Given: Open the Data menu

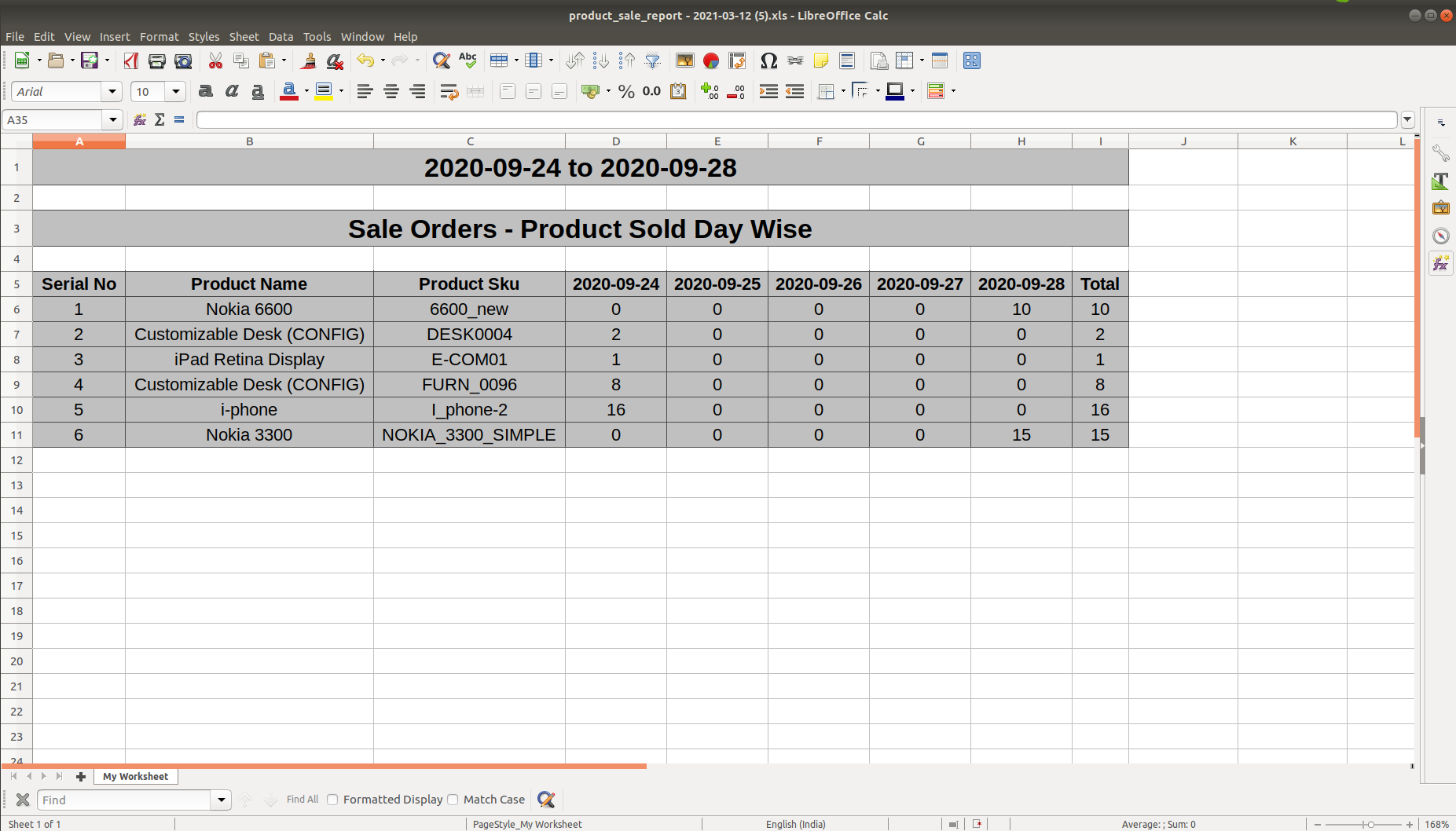Looking at the screenshot, I should click(281, 37).
